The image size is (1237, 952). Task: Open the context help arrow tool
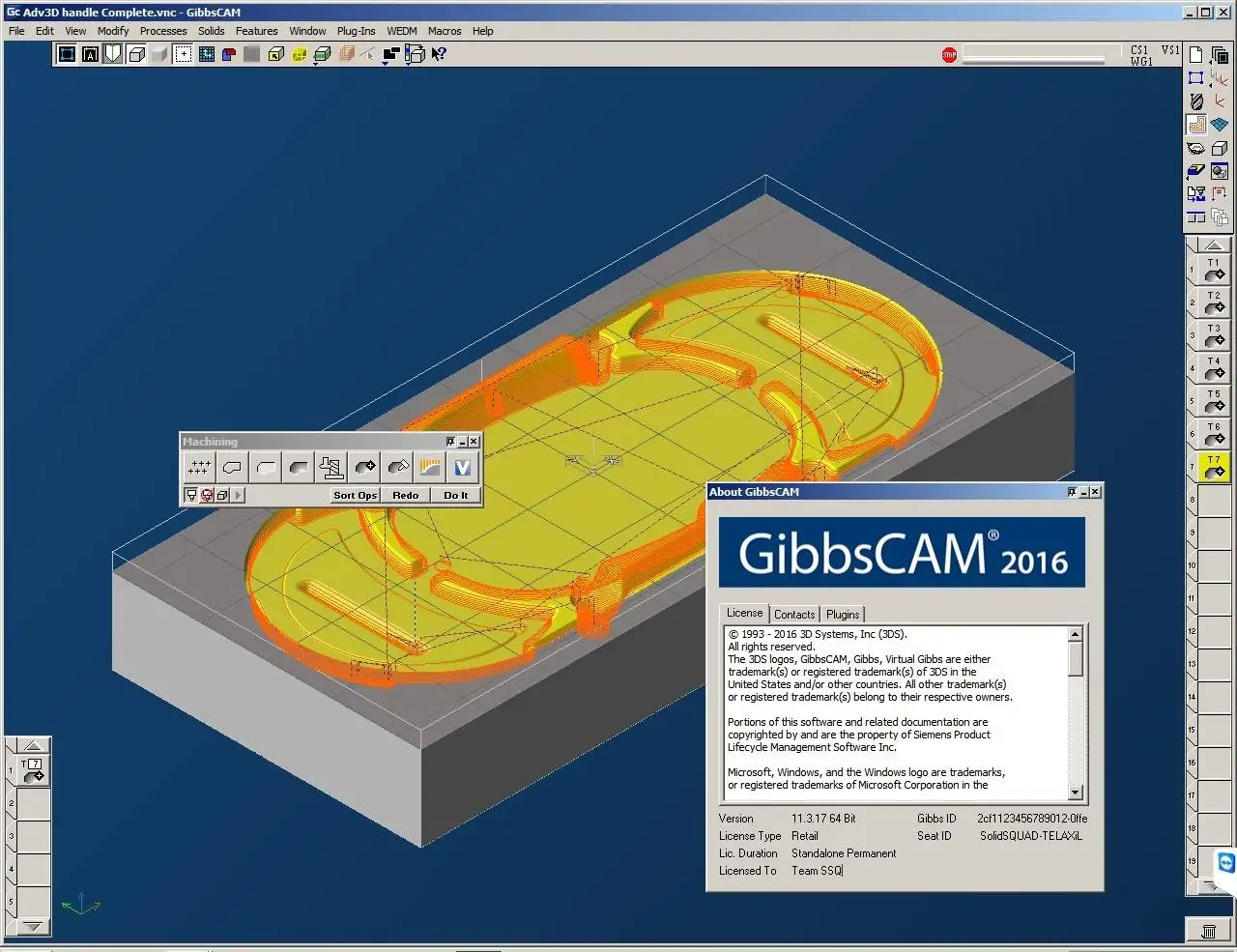pyautogui.click(x=438, y=54)
